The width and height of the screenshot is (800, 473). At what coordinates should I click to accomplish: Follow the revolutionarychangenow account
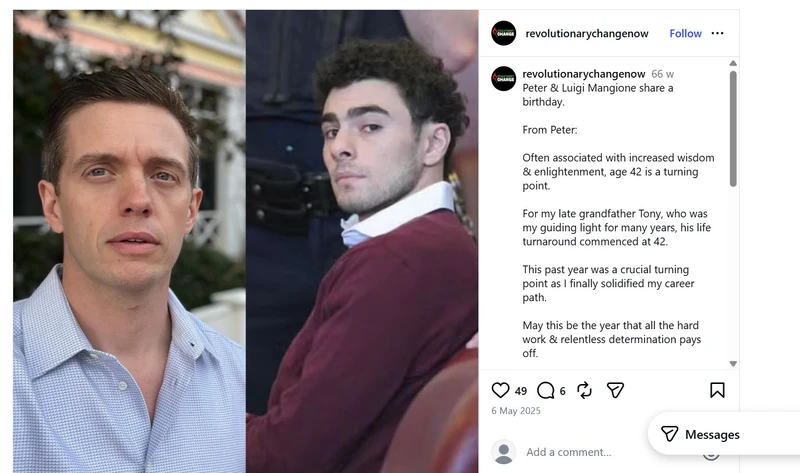[685, 33]
